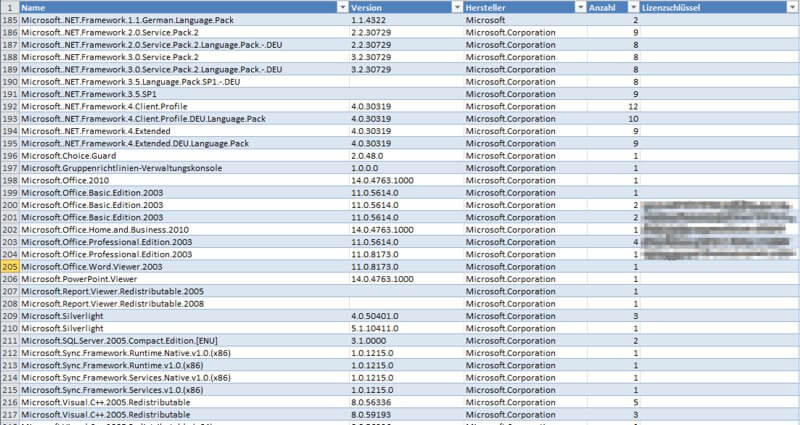The image size is (800, 425).
Task: Click the version 5.1.10411.0 cell
Action: pyautogui.click(x=406, y=329)
